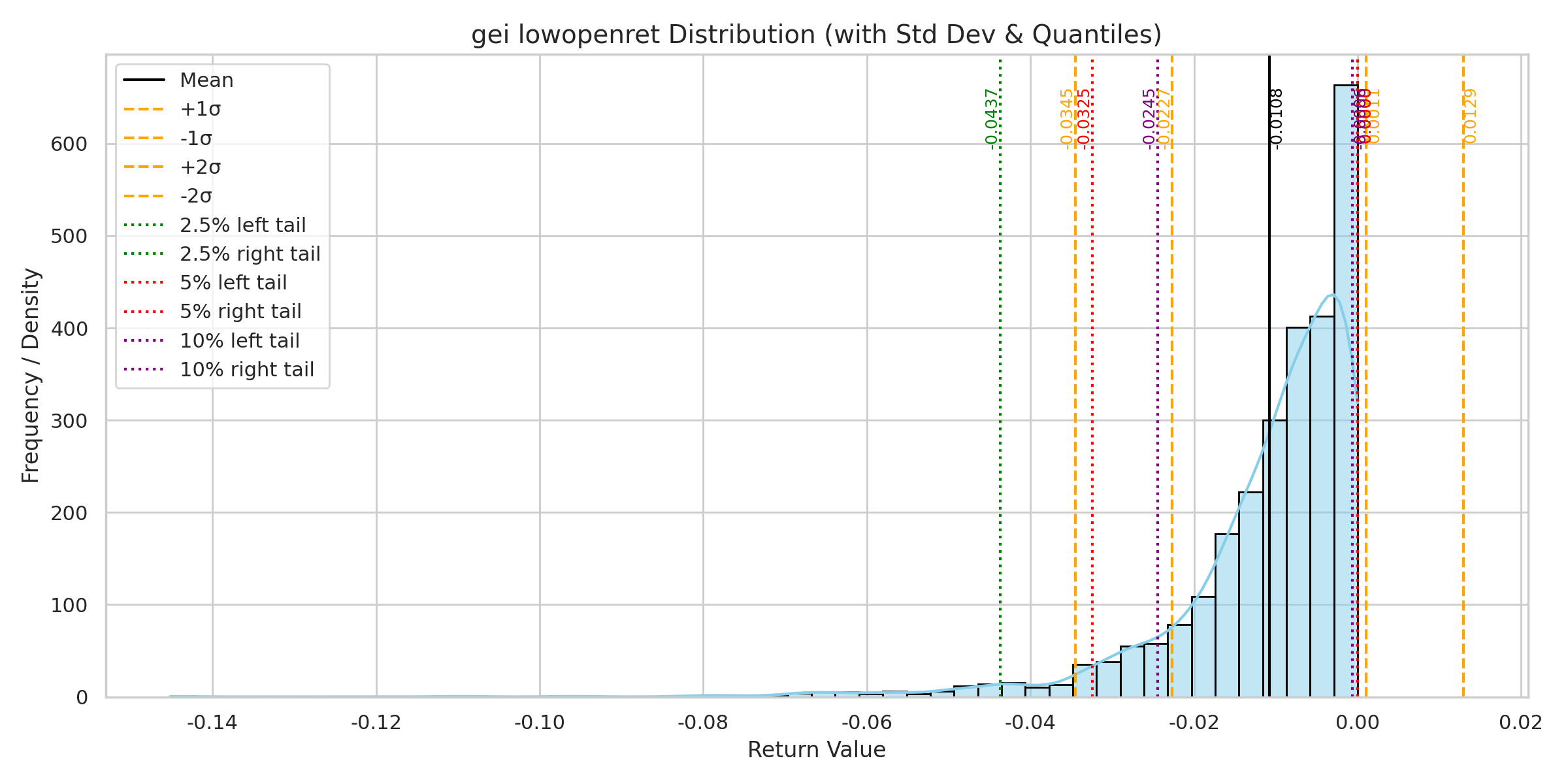Click the red -0.0325 annotation label
Viewport: 1568px width, 784px height.
pos(1083,119)
